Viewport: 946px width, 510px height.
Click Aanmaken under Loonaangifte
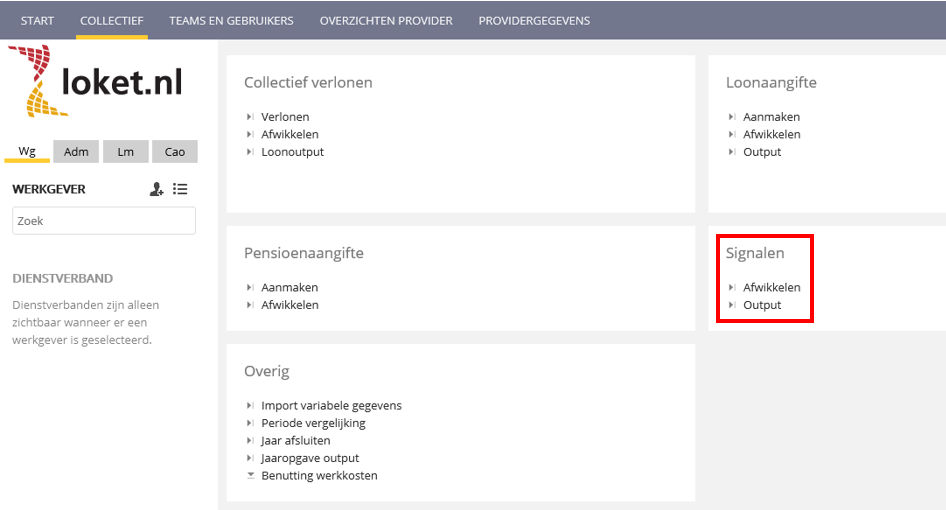pyautogui.click(x=771, y=117)
